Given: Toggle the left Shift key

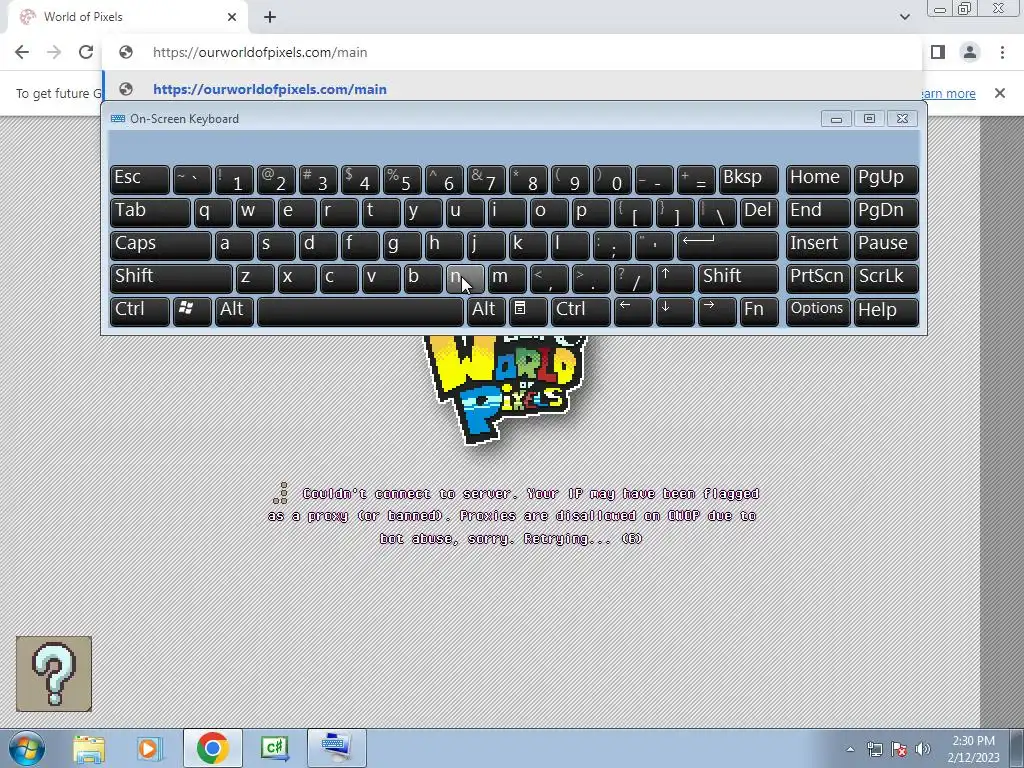Looking at the screenshot, I should (x=171, y=278).
